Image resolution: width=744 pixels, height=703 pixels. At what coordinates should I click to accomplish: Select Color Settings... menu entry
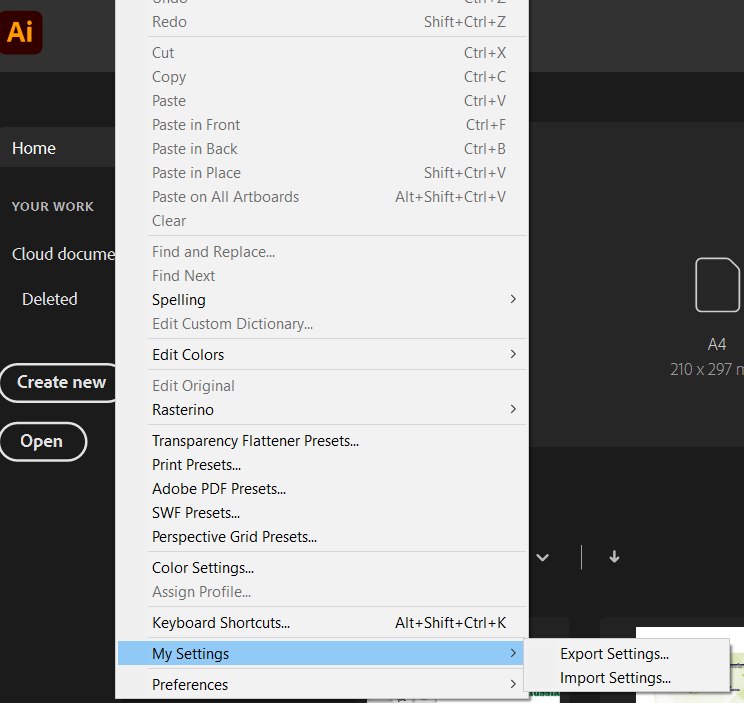click(321, 567)
